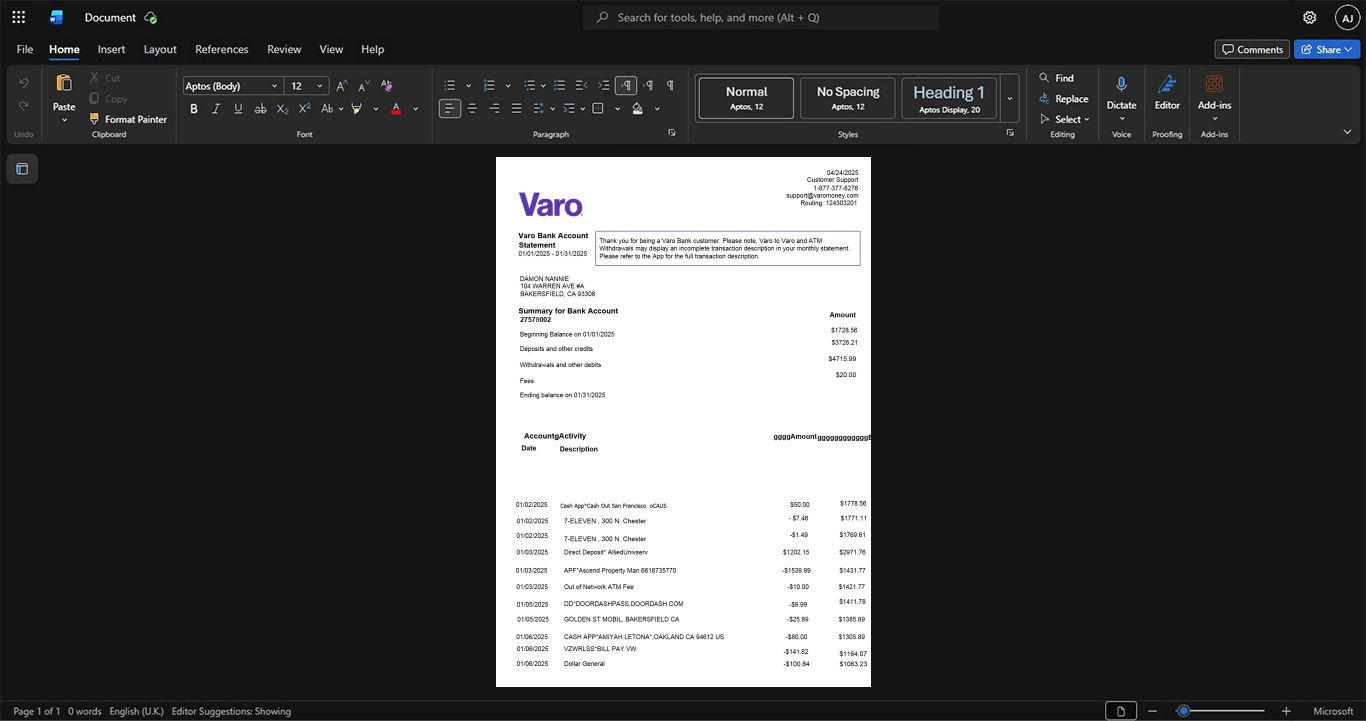
Task: Apply the red font color
Action: click(397, 108)
